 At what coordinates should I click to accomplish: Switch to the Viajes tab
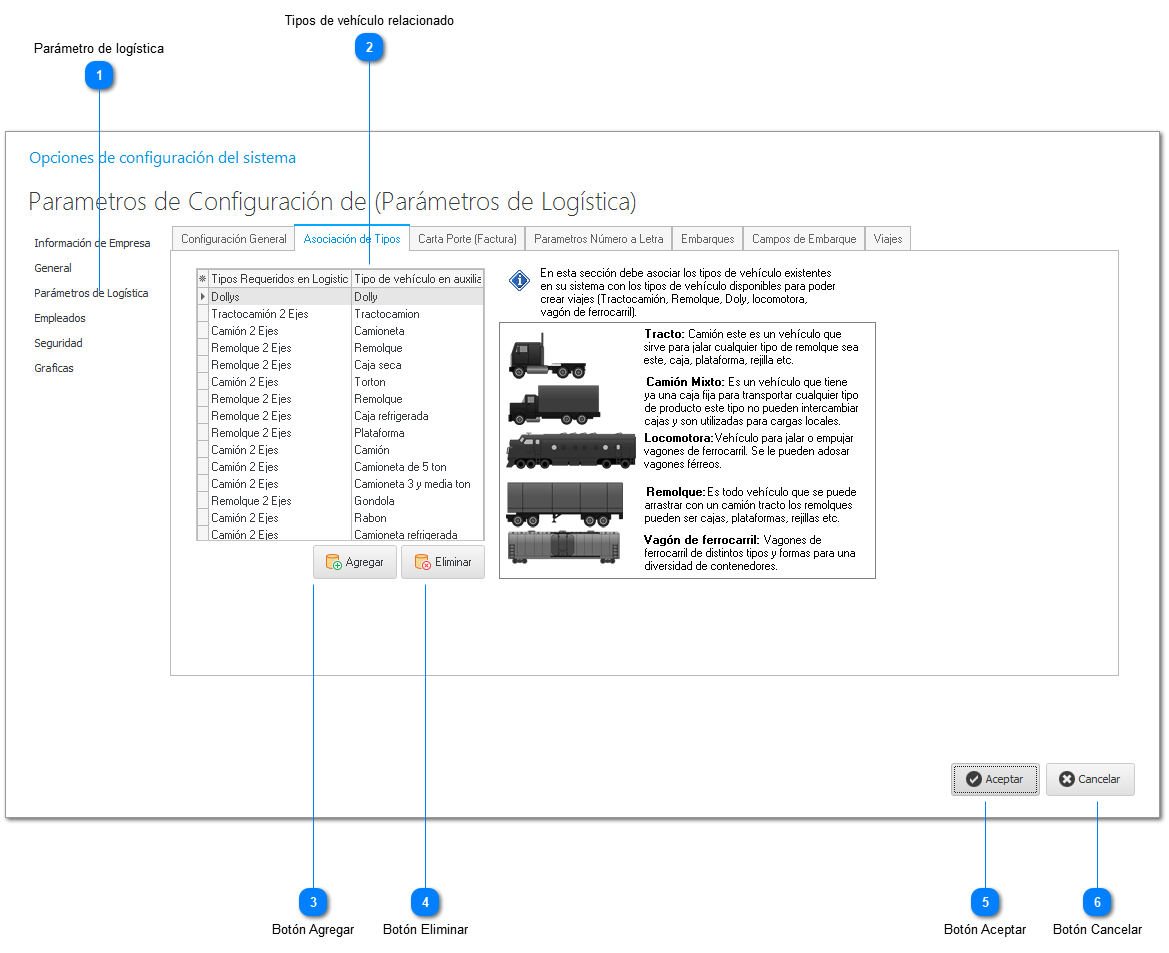pos(888,239)
